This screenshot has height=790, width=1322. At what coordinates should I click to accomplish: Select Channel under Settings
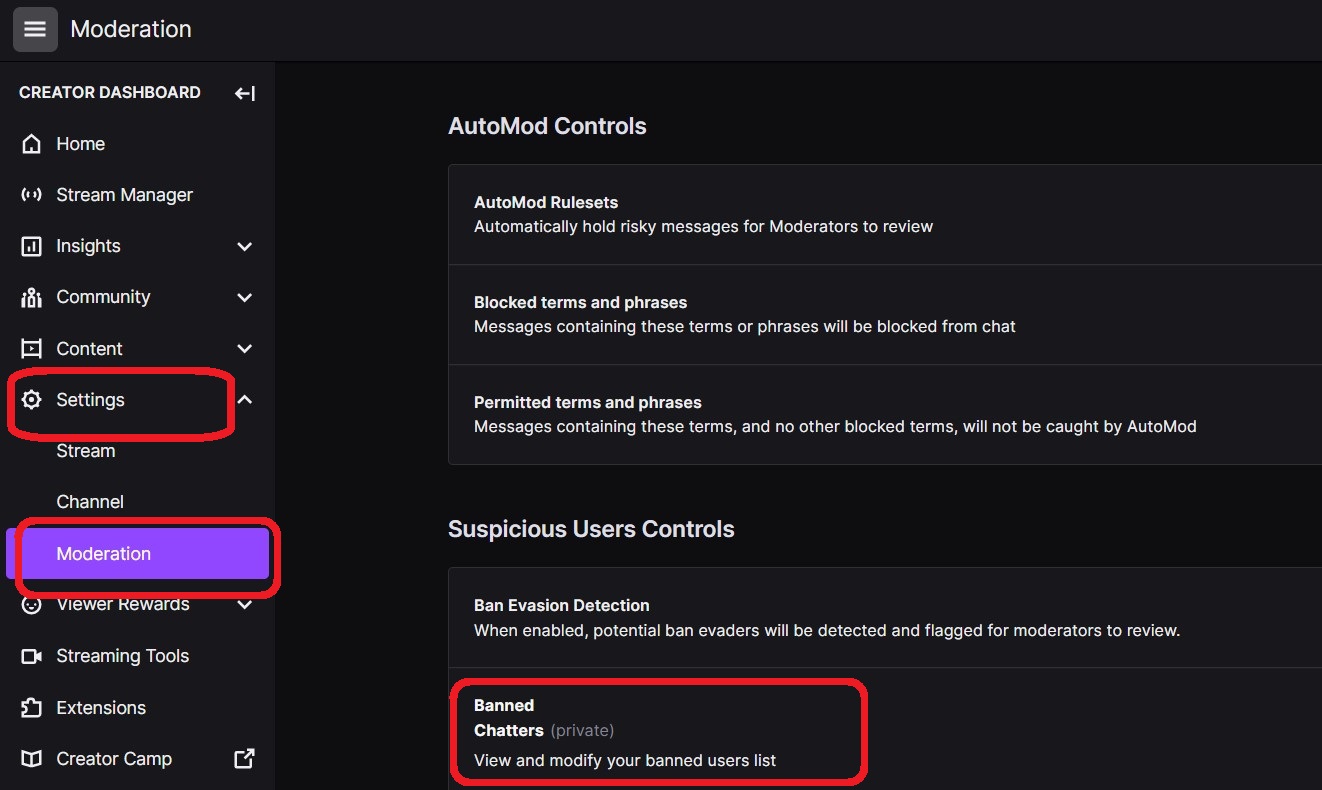[x=90, y=502]
